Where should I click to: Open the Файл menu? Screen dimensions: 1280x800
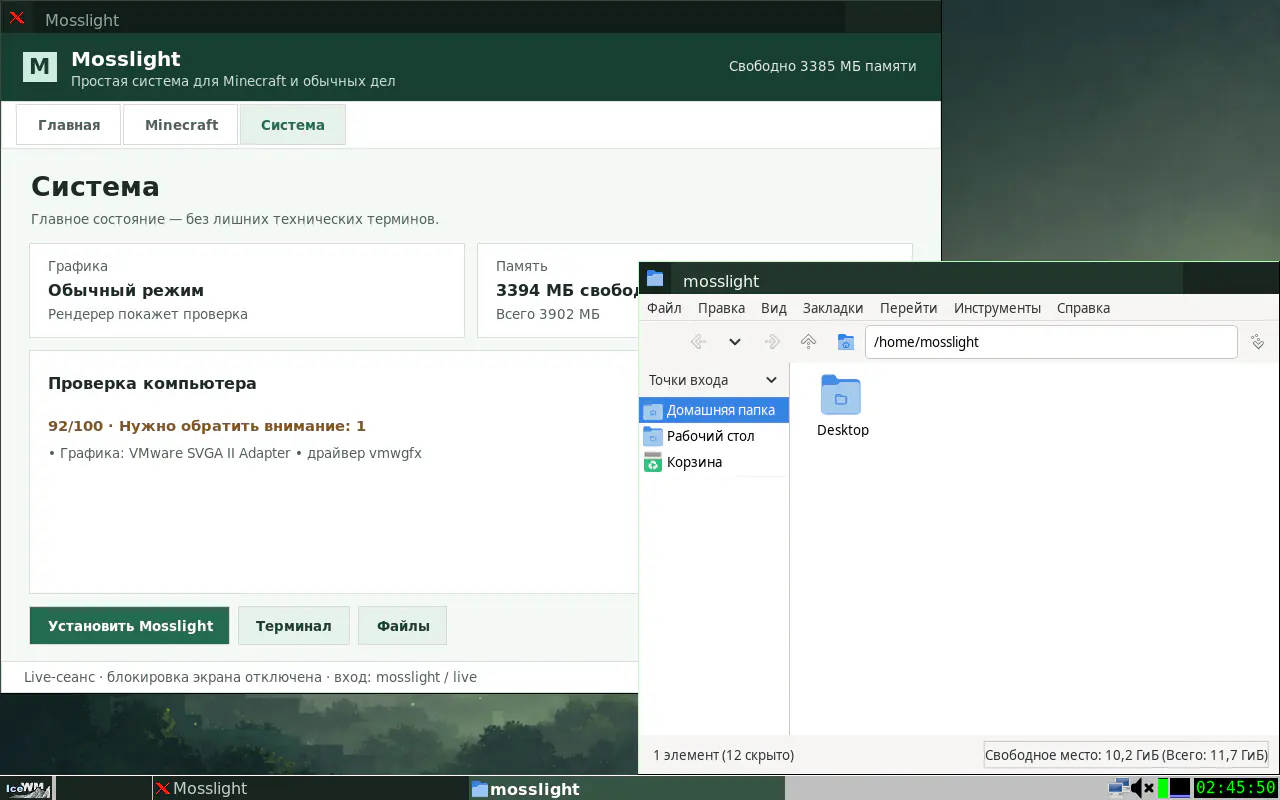[664, 308]
